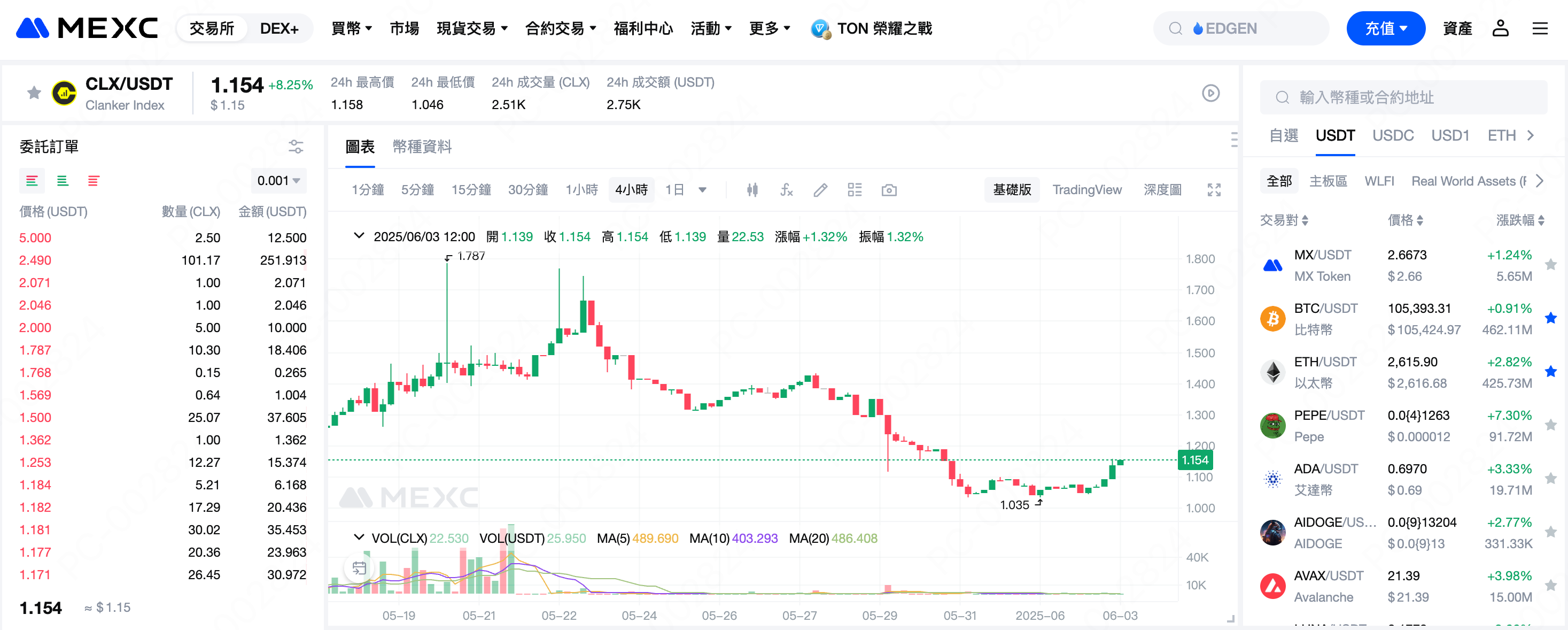Select the pencil drawing tool icon
Viewport: 1568px width, 630px height.
(820, 190)
